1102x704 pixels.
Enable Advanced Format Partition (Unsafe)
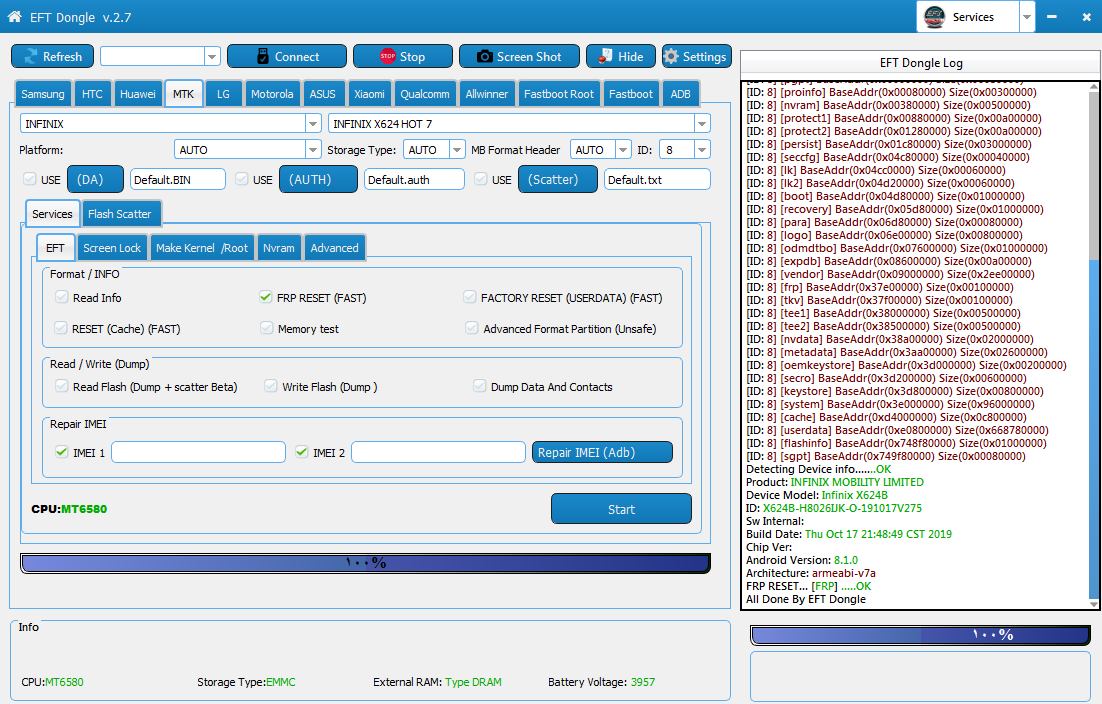(472, 328)
